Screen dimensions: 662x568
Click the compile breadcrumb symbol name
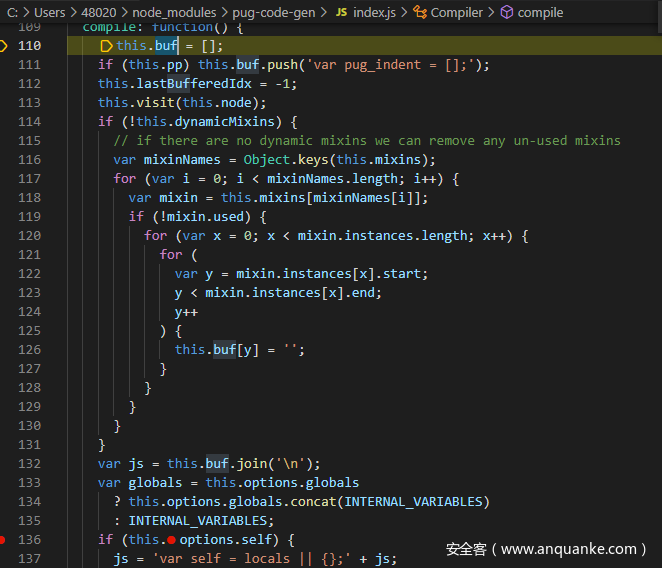point(540,12)
